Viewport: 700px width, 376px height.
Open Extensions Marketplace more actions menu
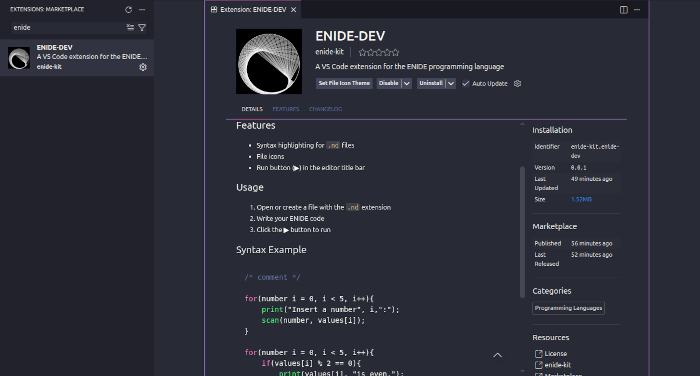[142, 9]
